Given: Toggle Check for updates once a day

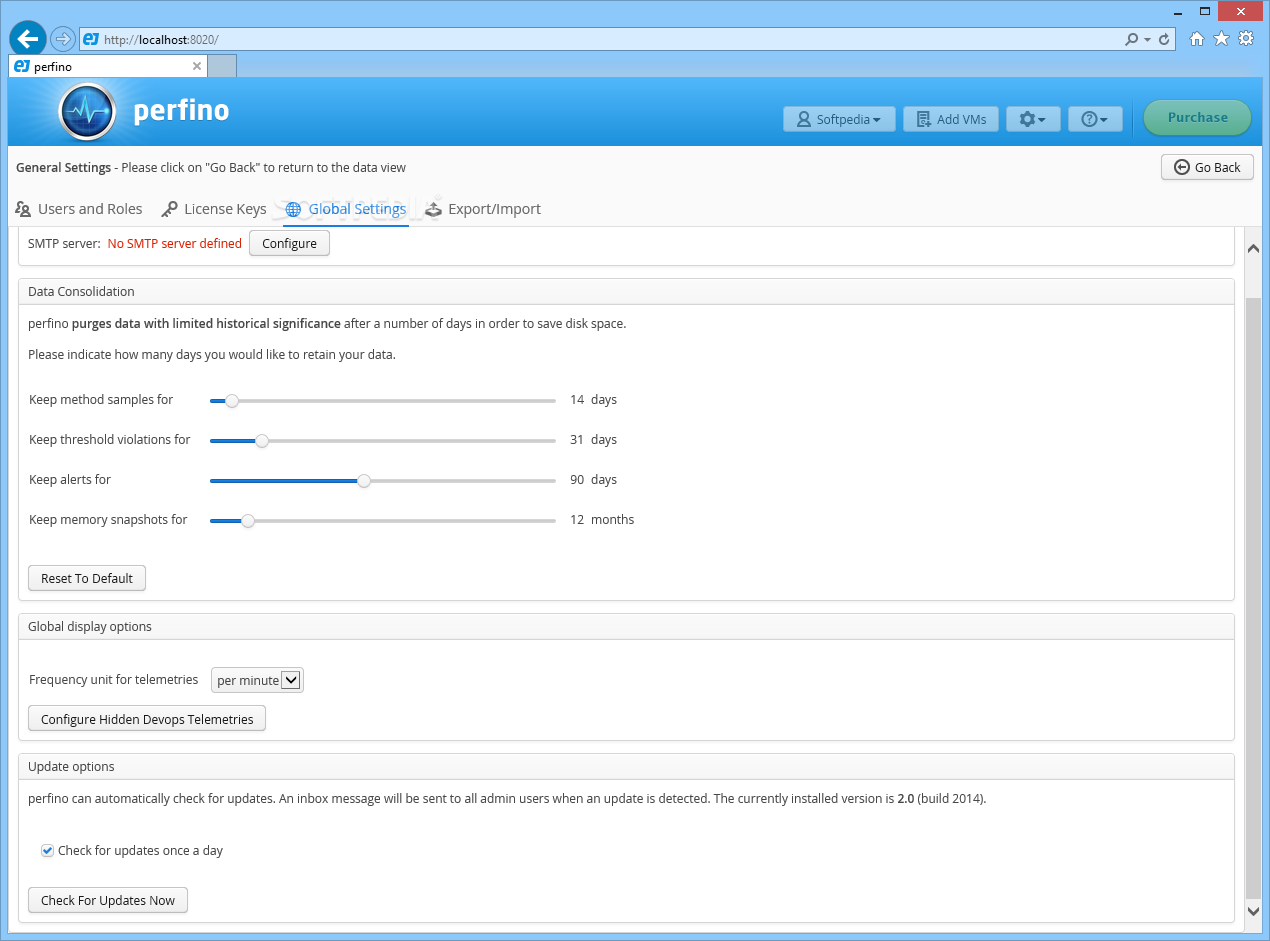Looking at the screenshot, I should [x=47, y=851].
